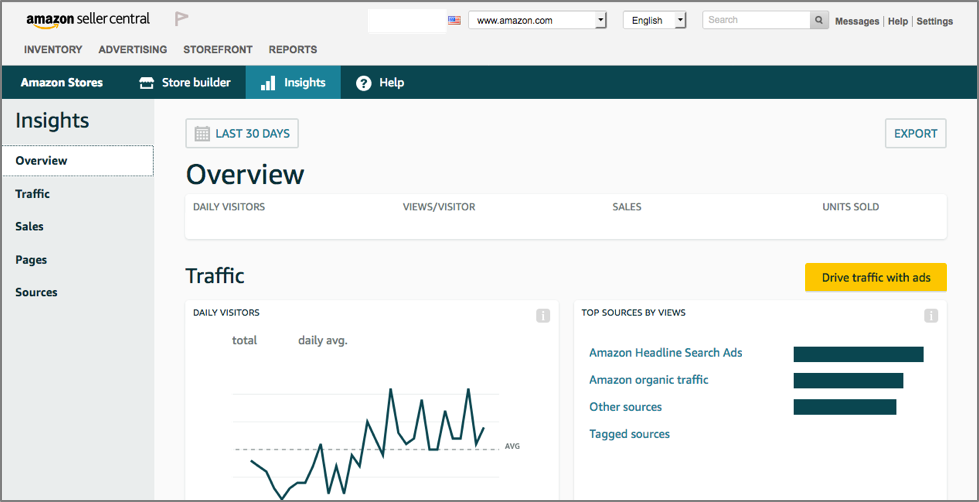Open the Inventory menu
The height and width of the screenshot is (502, 979).
53,50
